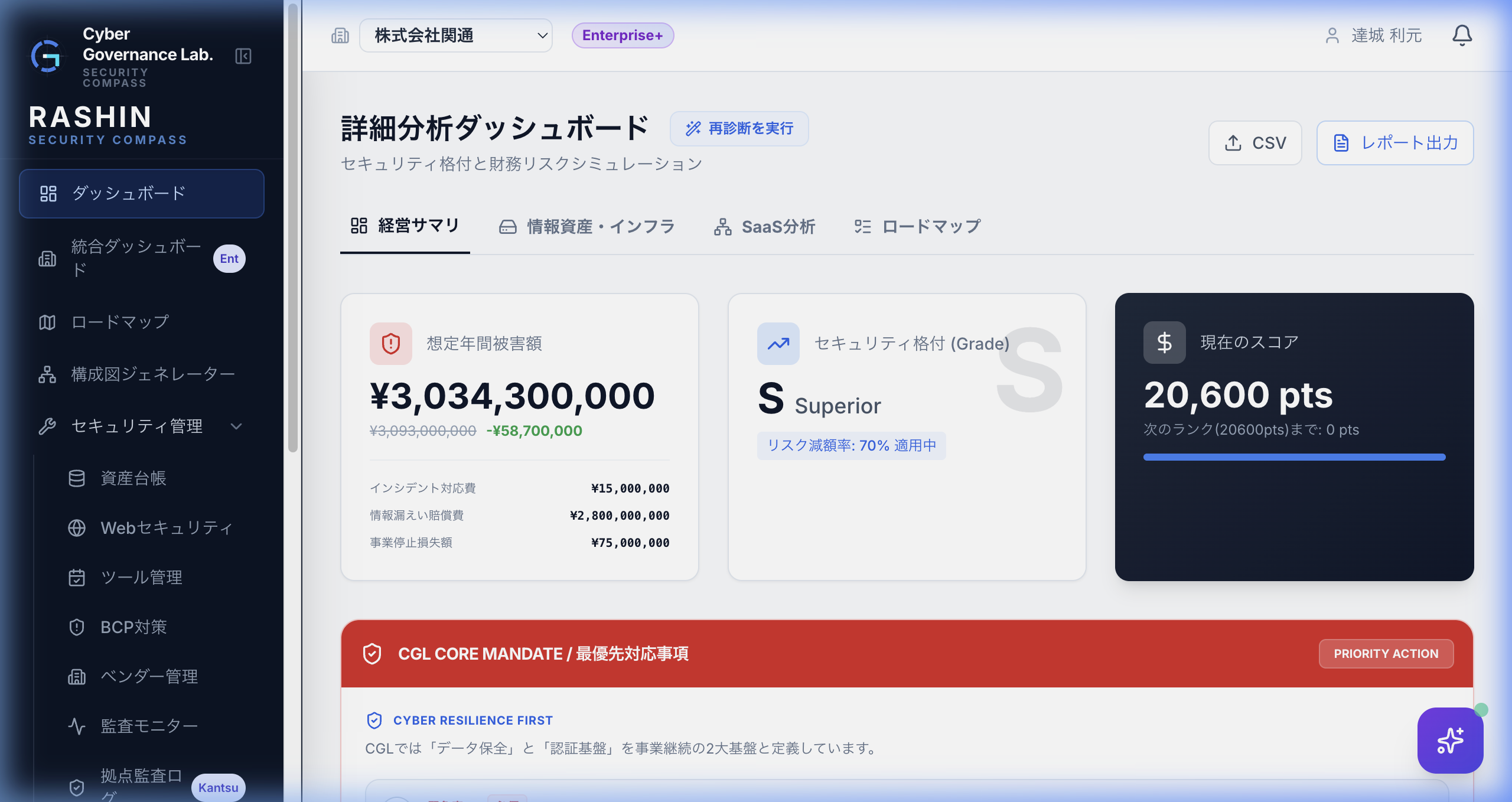
Task: Click the Enterprise+ plan badge
Action: click(623, 35)
